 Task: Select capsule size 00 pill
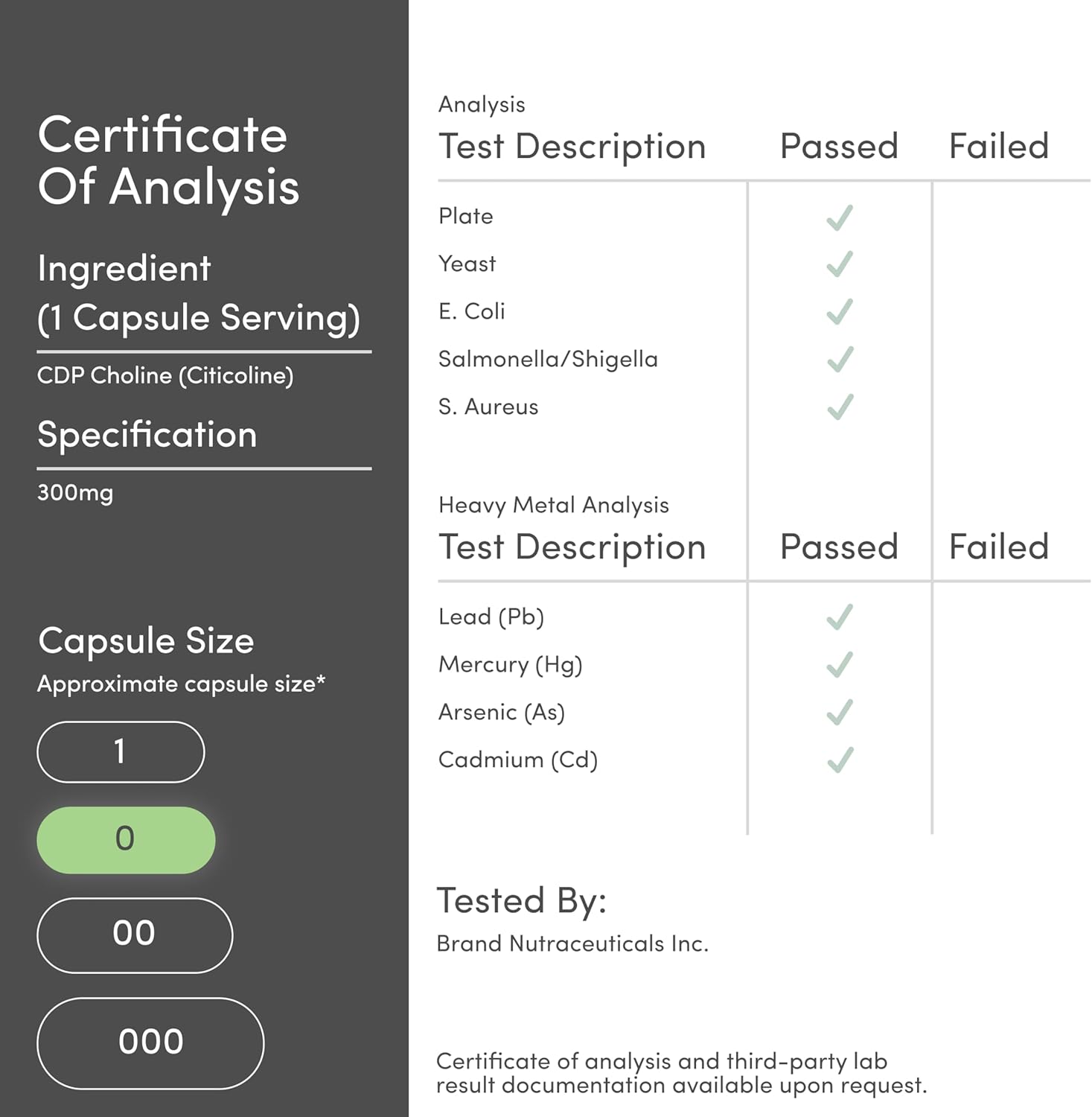135,935
